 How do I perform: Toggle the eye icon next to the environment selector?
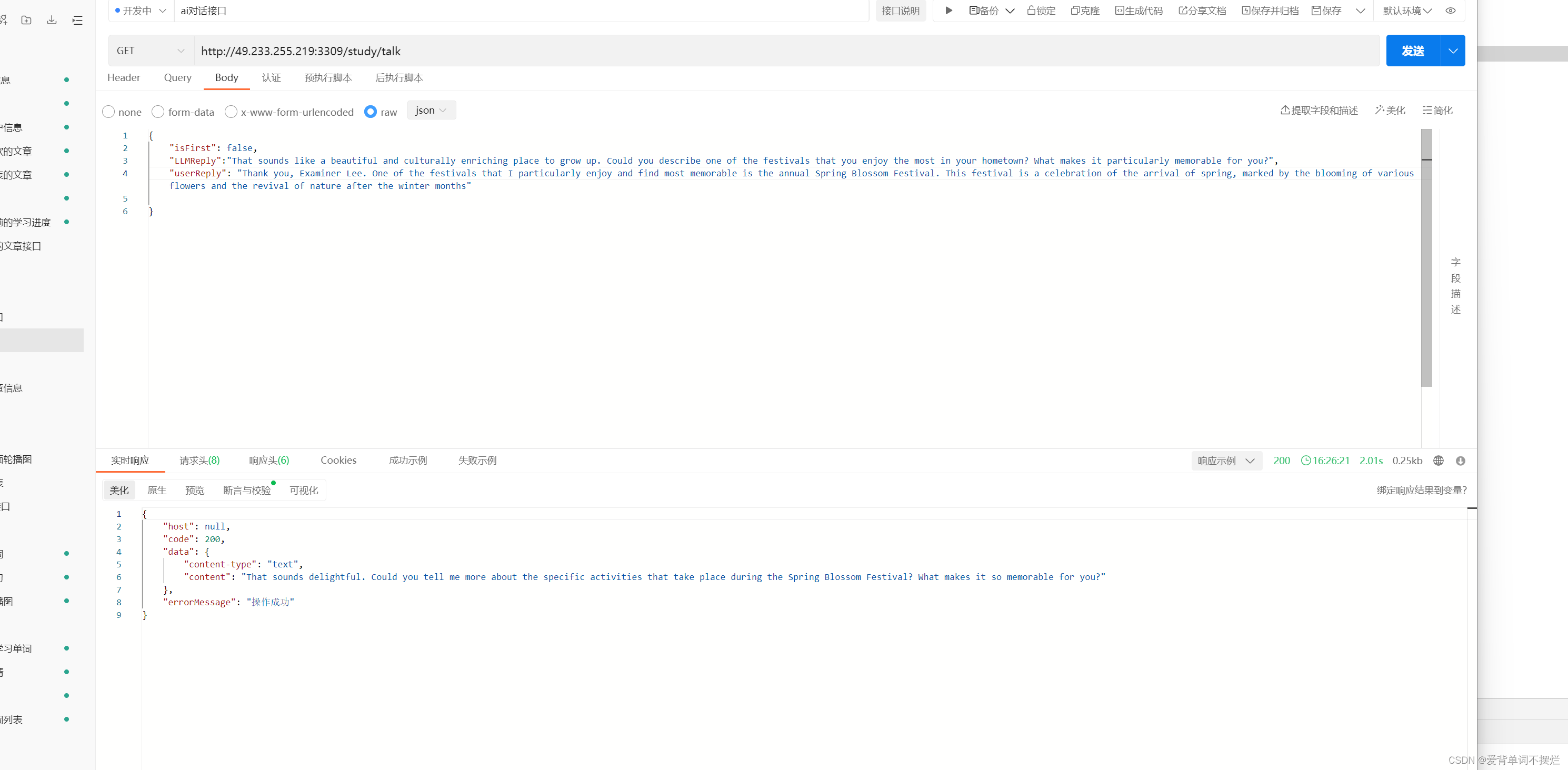tap(1451, 11)
